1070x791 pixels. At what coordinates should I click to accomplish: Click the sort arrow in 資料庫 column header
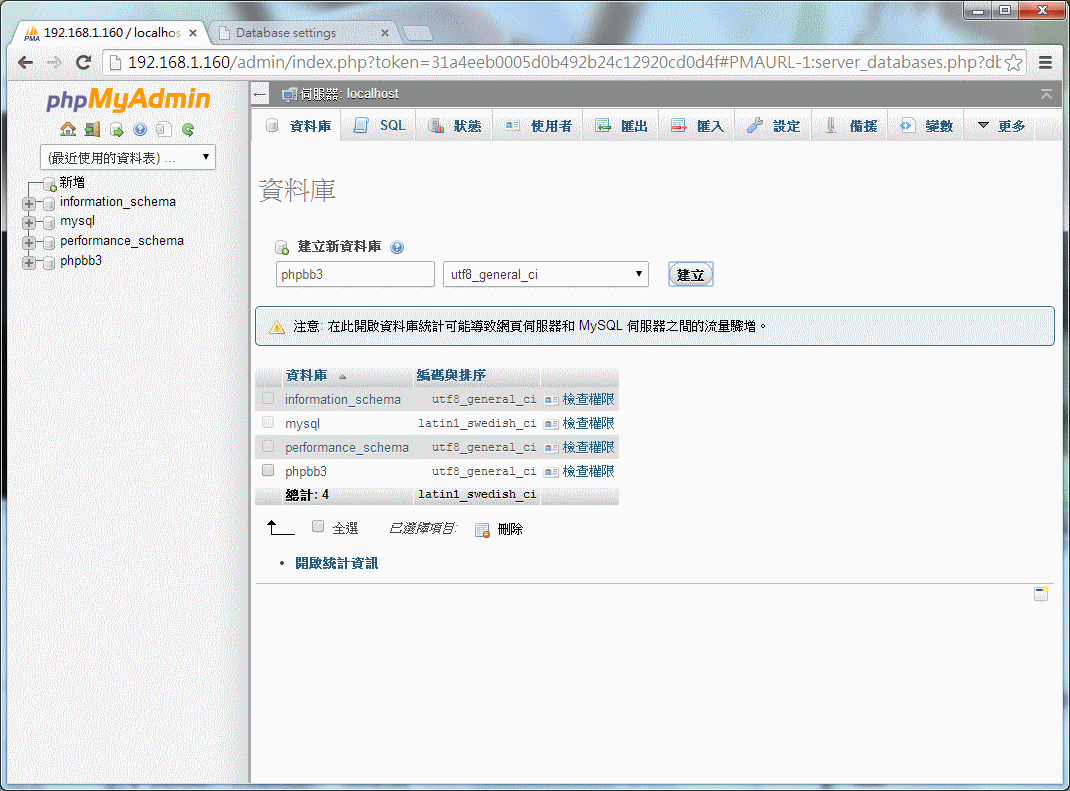pos(343,376)
